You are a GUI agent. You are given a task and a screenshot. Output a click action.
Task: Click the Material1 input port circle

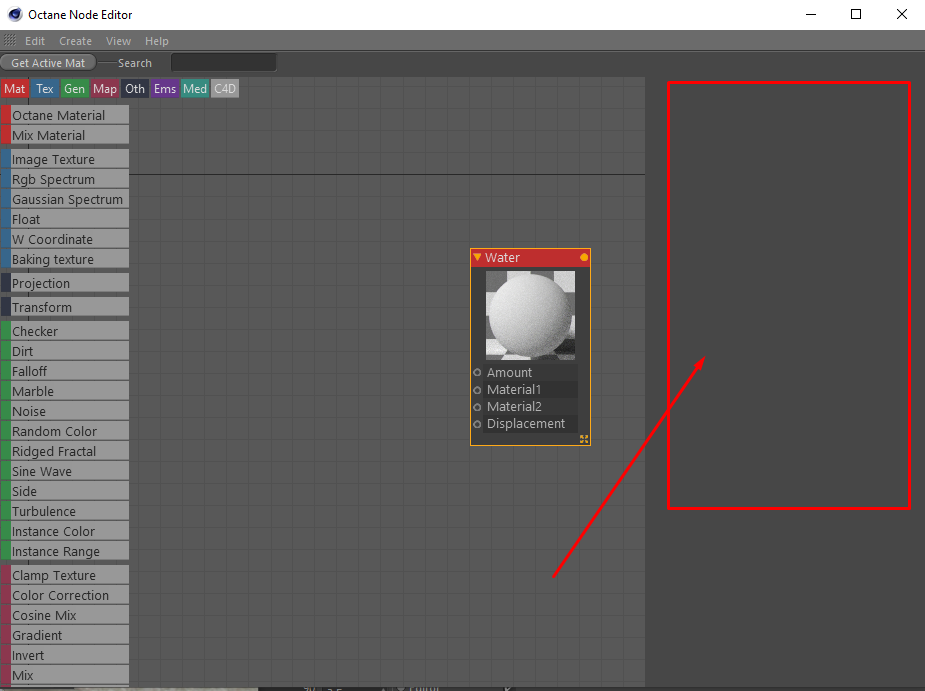tap(477, 390)
